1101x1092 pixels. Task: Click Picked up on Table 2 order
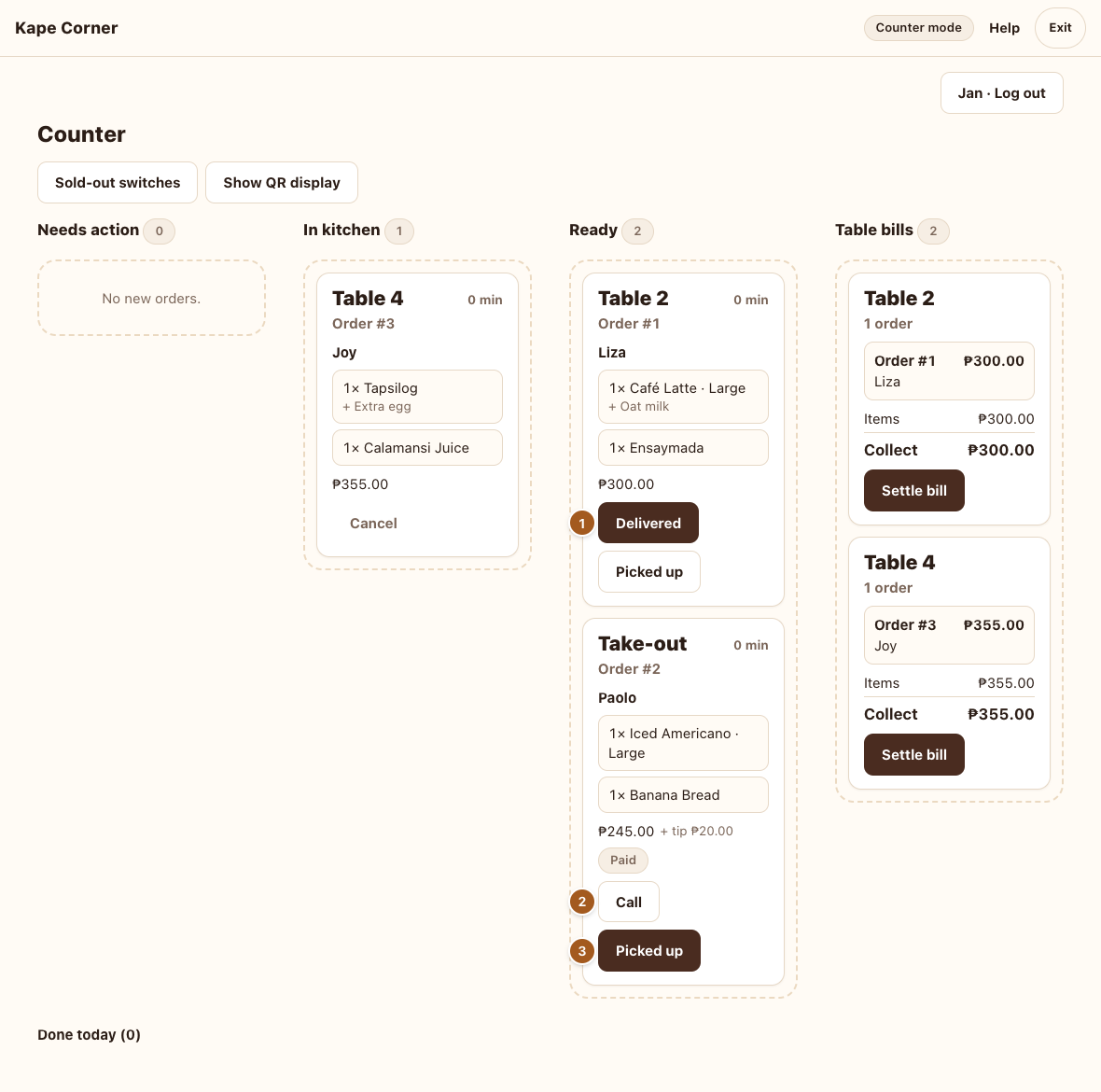pyautogui.click(x=648, y=571)
